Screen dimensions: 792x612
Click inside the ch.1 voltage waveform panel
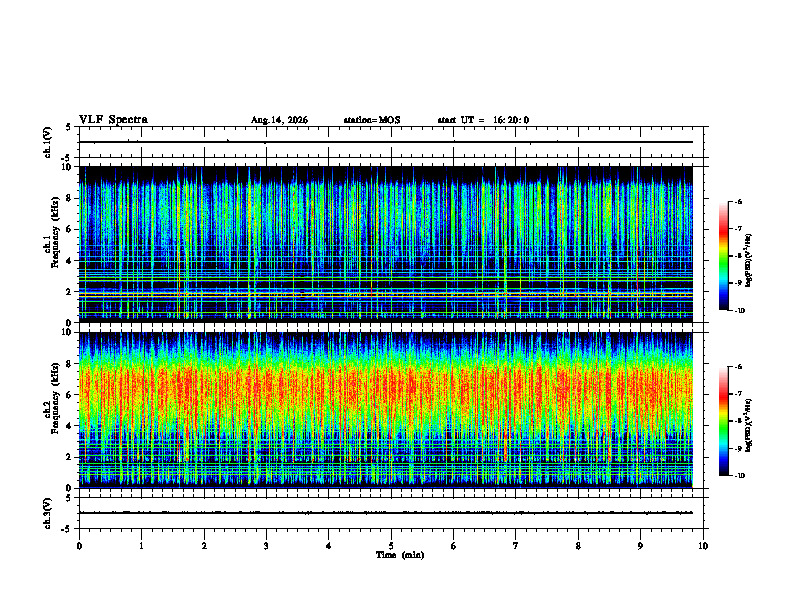(391, 142)
